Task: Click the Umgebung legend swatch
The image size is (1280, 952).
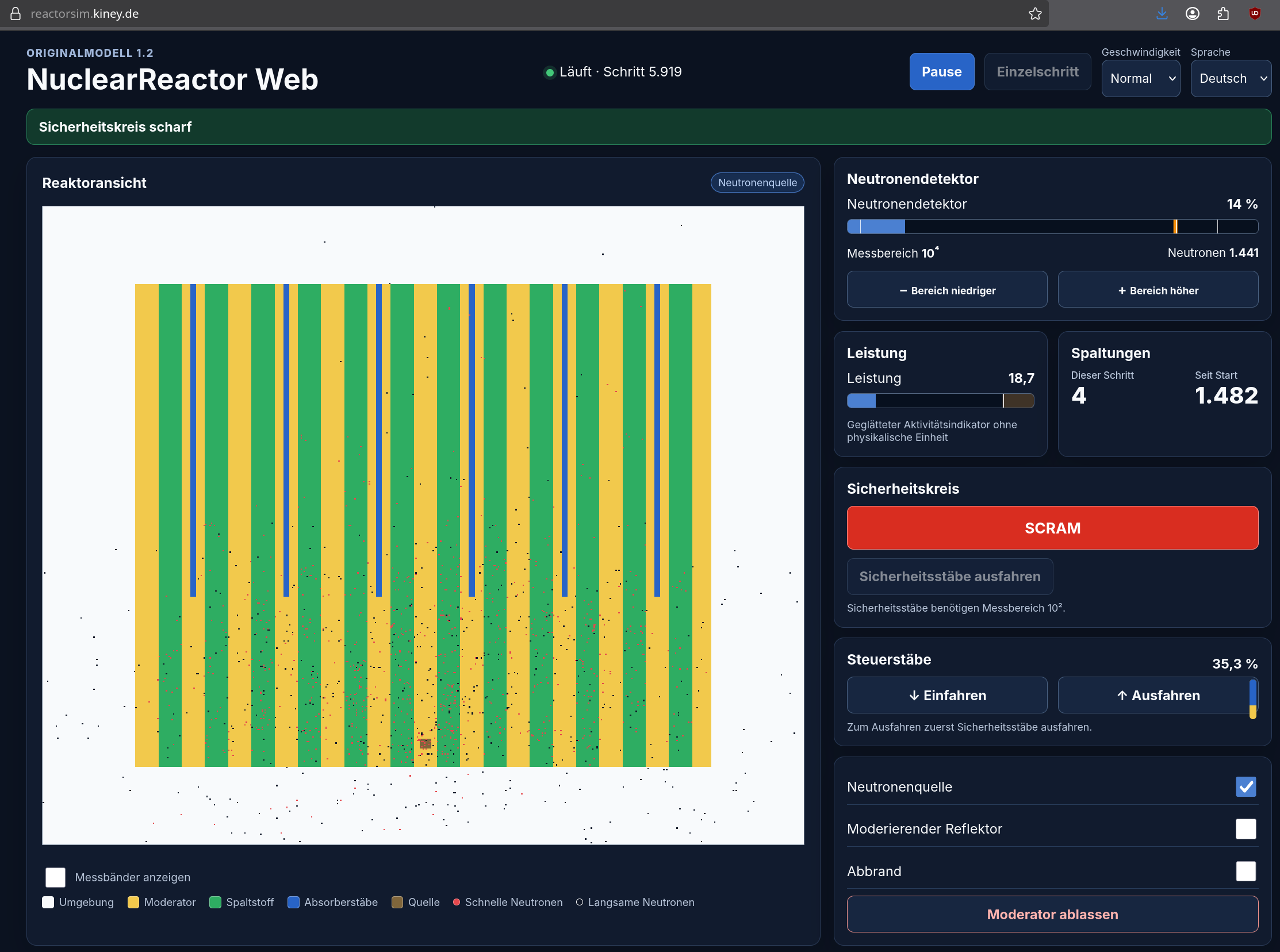Action: point(48,902)
